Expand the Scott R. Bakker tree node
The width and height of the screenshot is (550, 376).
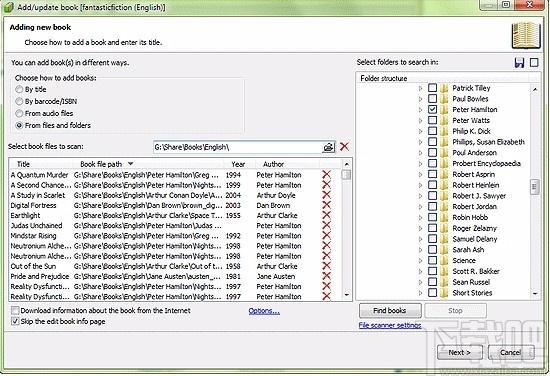pos(421,271)
